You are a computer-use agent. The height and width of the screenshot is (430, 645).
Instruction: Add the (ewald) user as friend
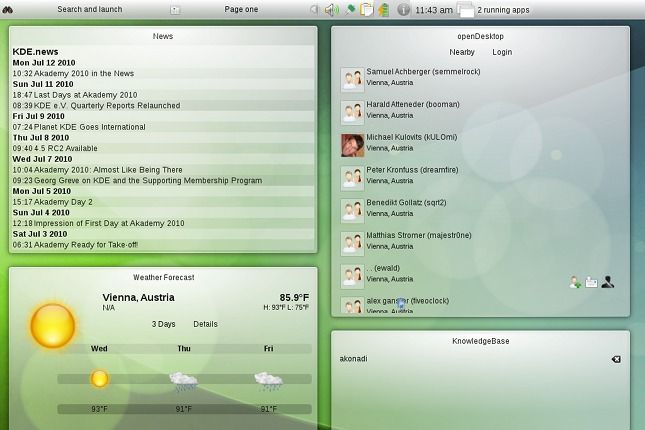pos(575,282)
